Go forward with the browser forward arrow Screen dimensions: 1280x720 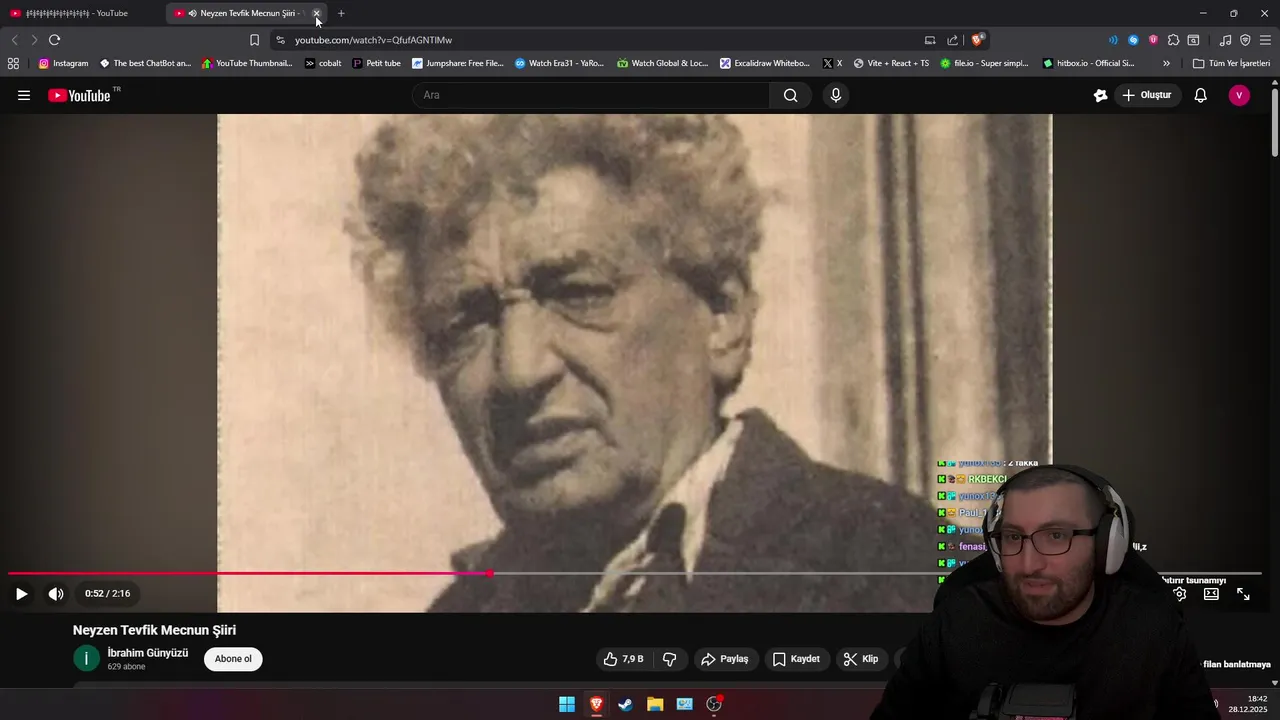pyautogui.click(x=34, y=40)
